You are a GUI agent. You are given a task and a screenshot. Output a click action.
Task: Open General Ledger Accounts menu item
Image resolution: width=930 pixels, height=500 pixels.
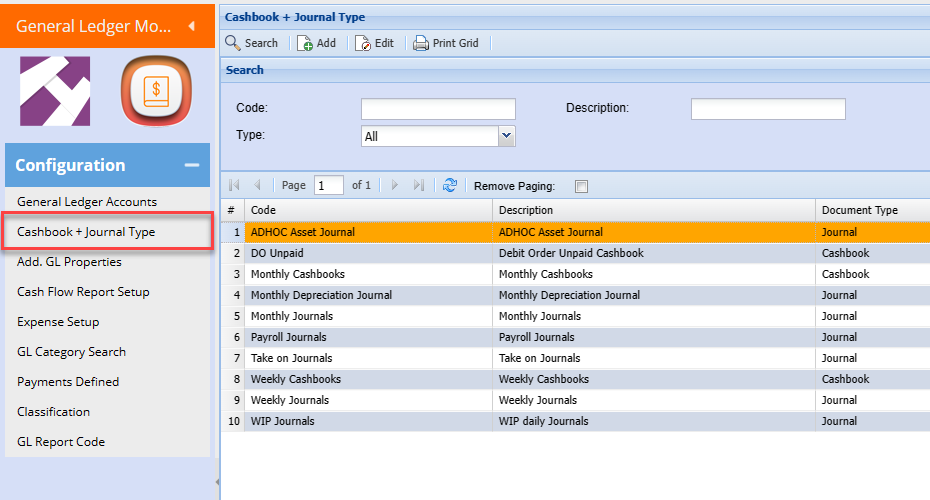[x=87, y=202]
